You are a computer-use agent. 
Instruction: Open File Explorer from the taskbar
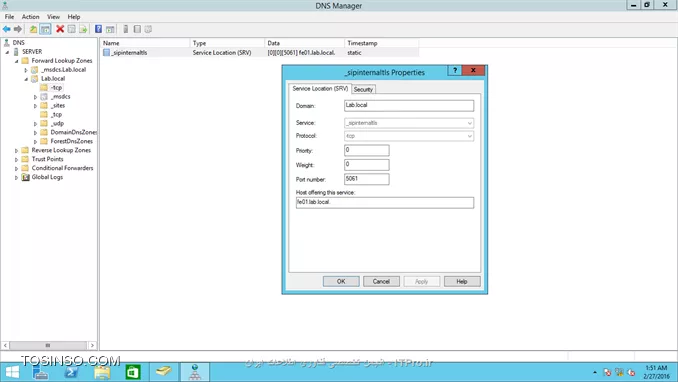pyautogui.click(x=102, y=372)
